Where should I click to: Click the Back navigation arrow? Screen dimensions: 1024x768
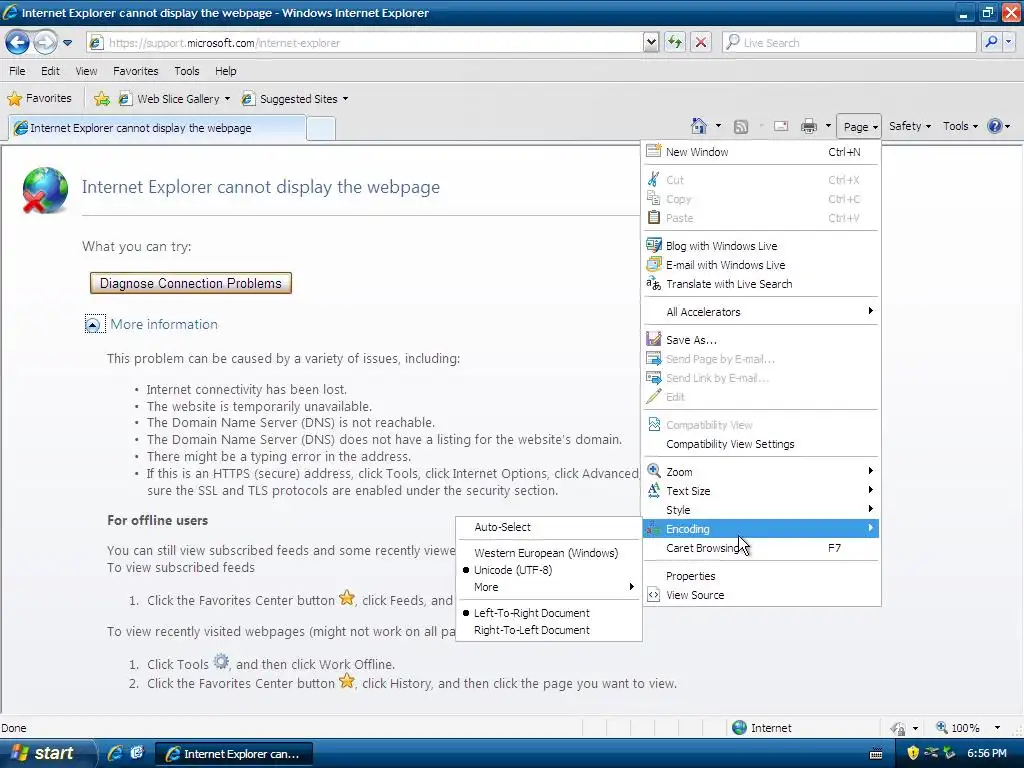(x=18, y=43)
